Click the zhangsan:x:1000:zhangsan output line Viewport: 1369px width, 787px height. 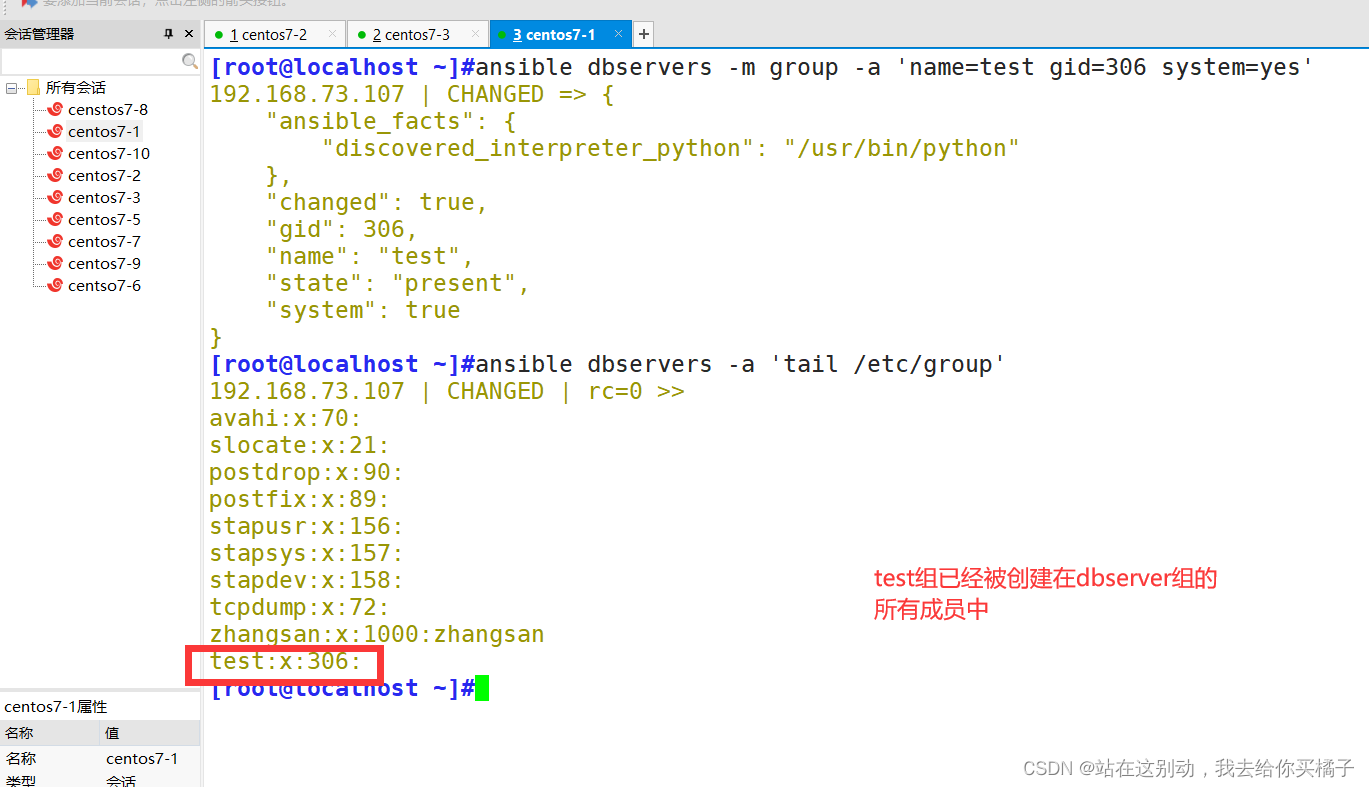[377, 634]
